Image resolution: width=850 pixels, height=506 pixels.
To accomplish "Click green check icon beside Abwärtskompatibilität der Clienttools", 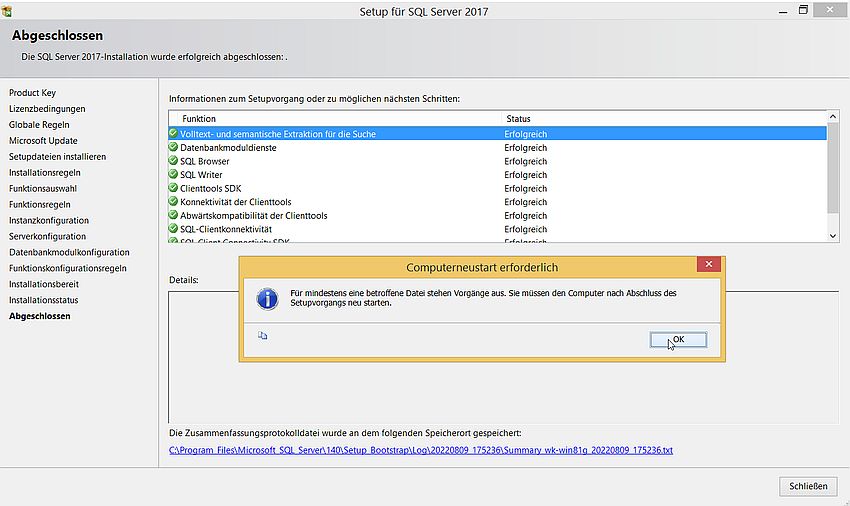I will [x=173, y=215].
